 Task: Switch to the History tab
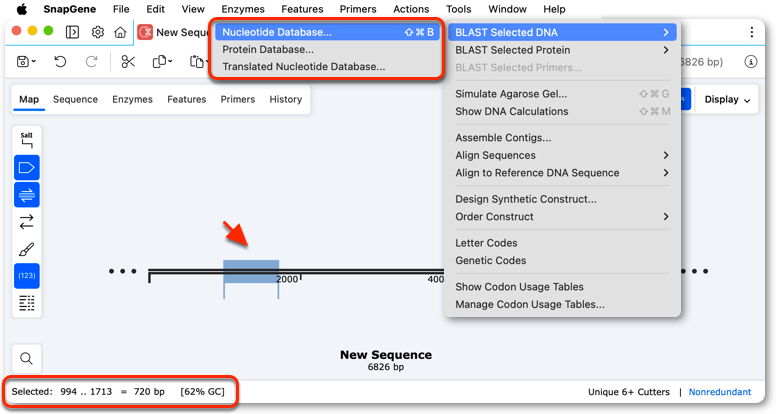[x=286, y=100]
